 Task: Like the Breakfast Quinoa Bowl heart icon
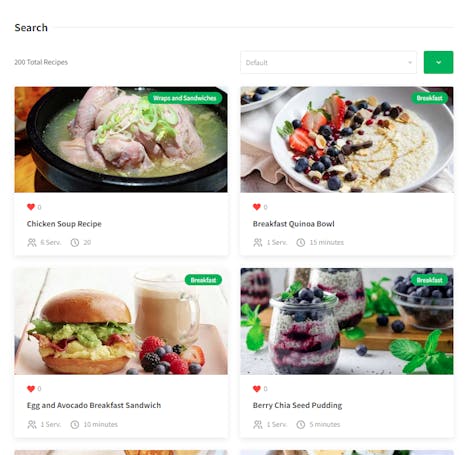coord(257,207)
